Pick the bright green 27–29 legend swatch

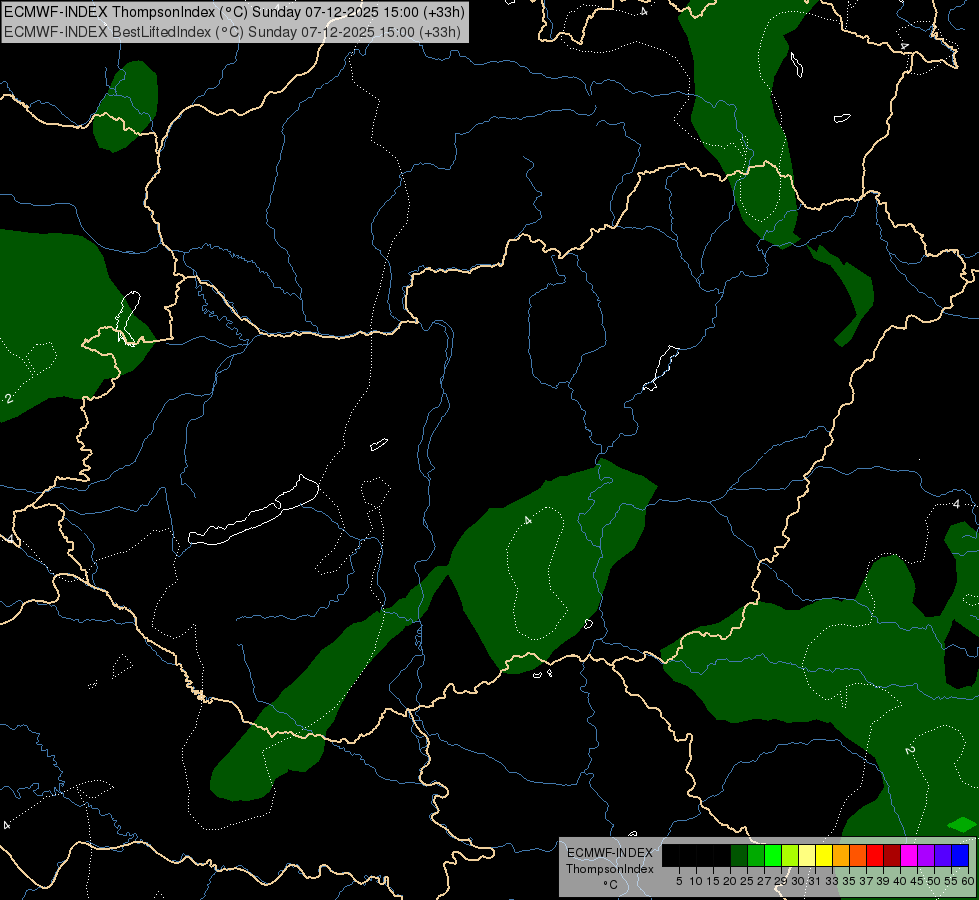point(773,855)
